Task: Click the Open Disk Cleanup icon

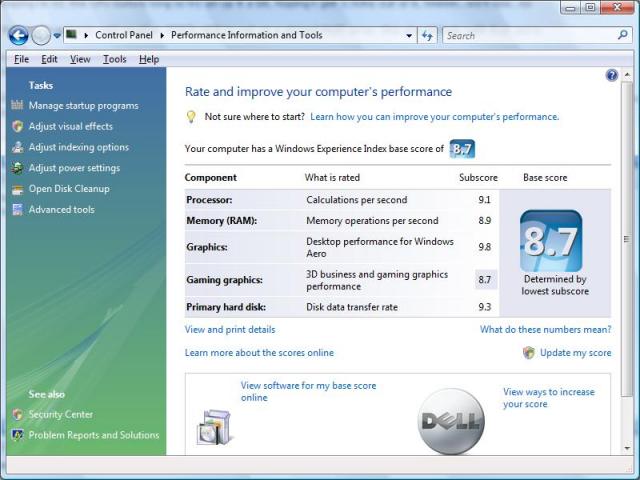Action: (x=17, y=189)
